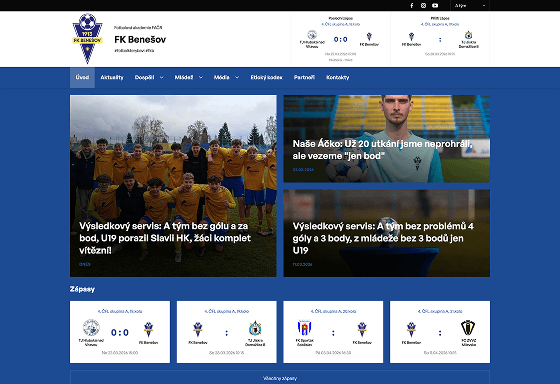Open the Instagram icon in top bar
Image resolution: width=560 pixels, height=384 pixels.
pyautogui.click(x=423, y=5)
